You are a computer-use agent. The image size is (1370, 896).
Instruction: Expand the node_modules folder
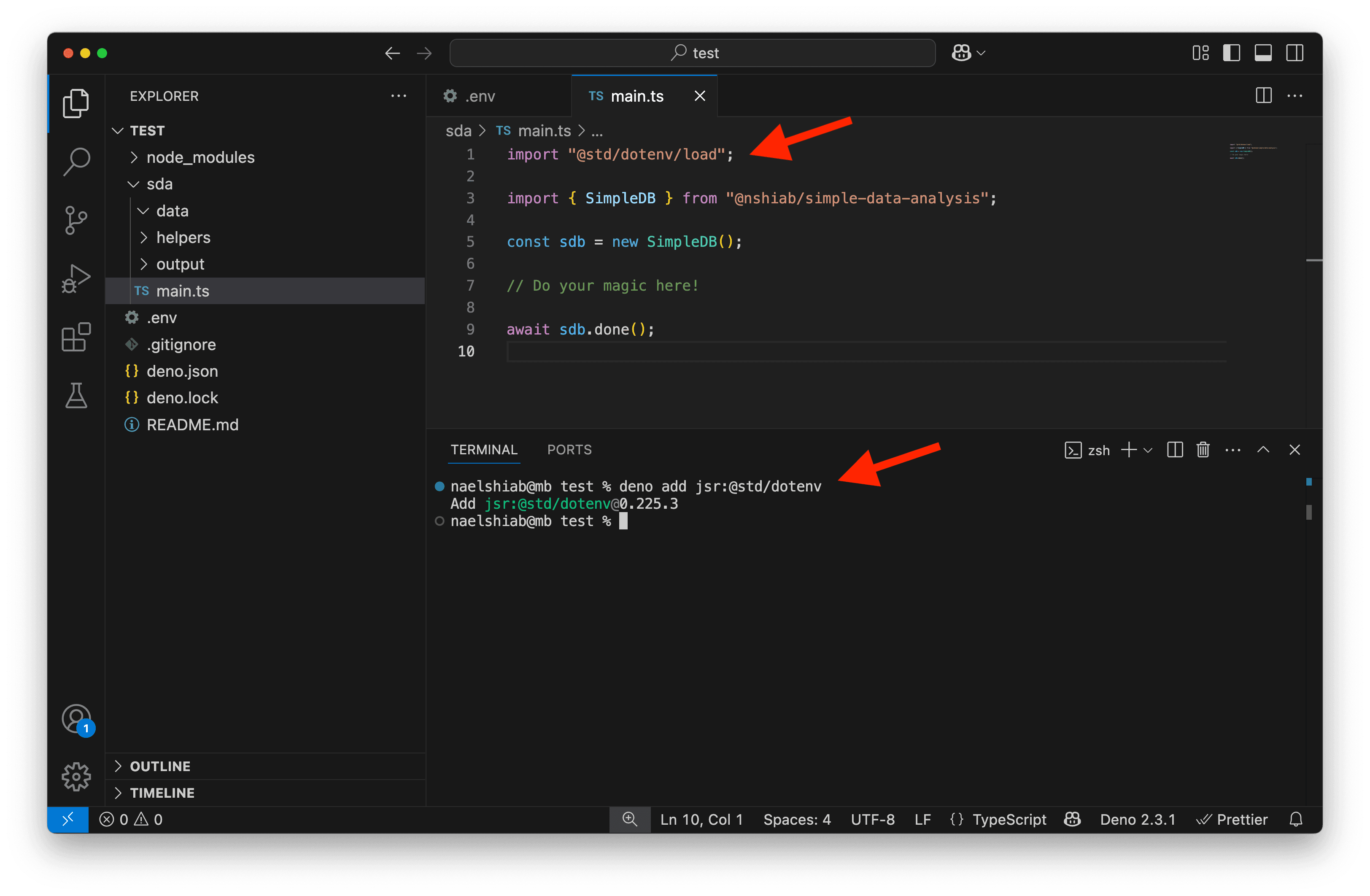coord(265,157)
